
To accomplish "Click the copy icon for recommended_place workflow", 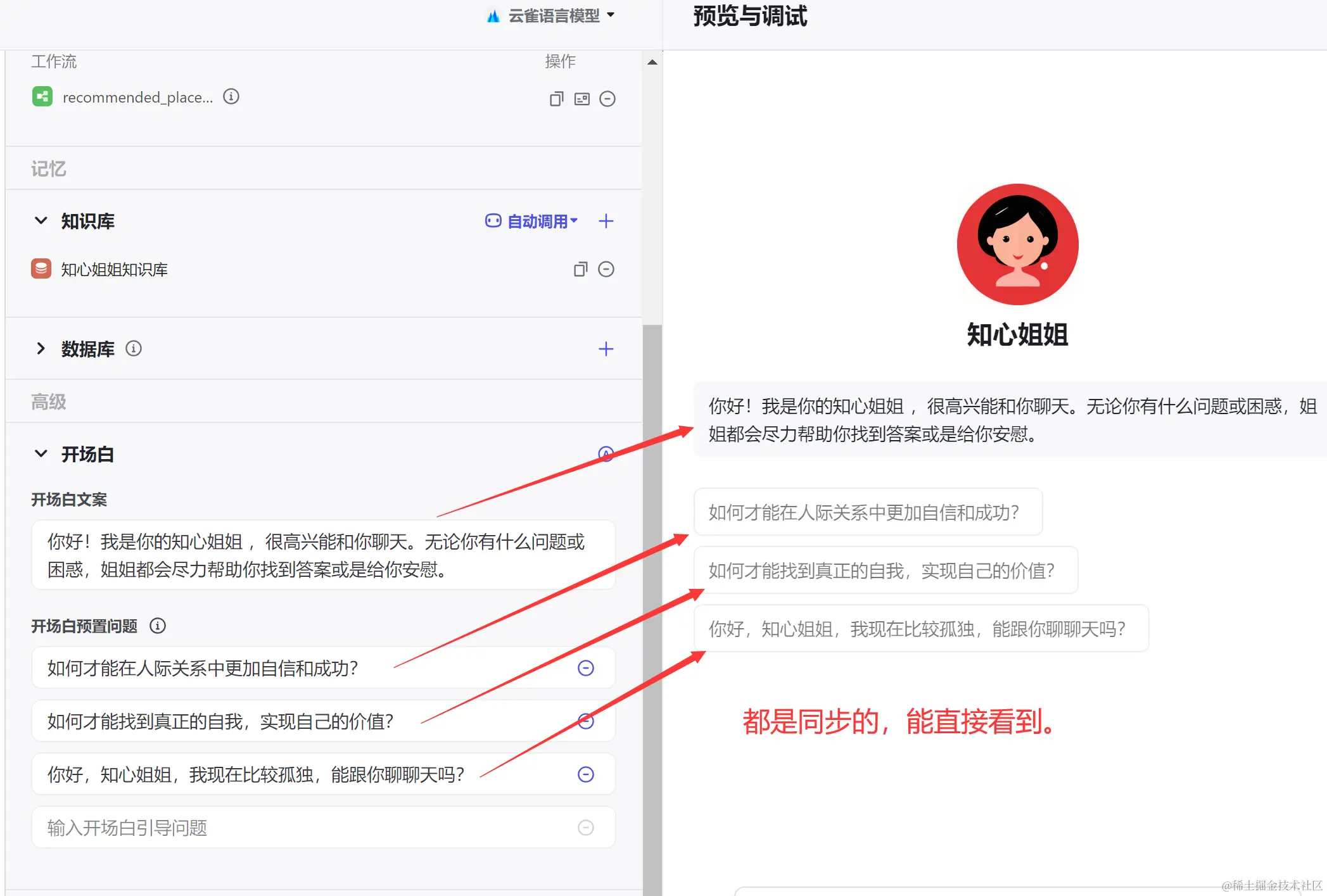I will pyautogui.click(x=556, y=99).
